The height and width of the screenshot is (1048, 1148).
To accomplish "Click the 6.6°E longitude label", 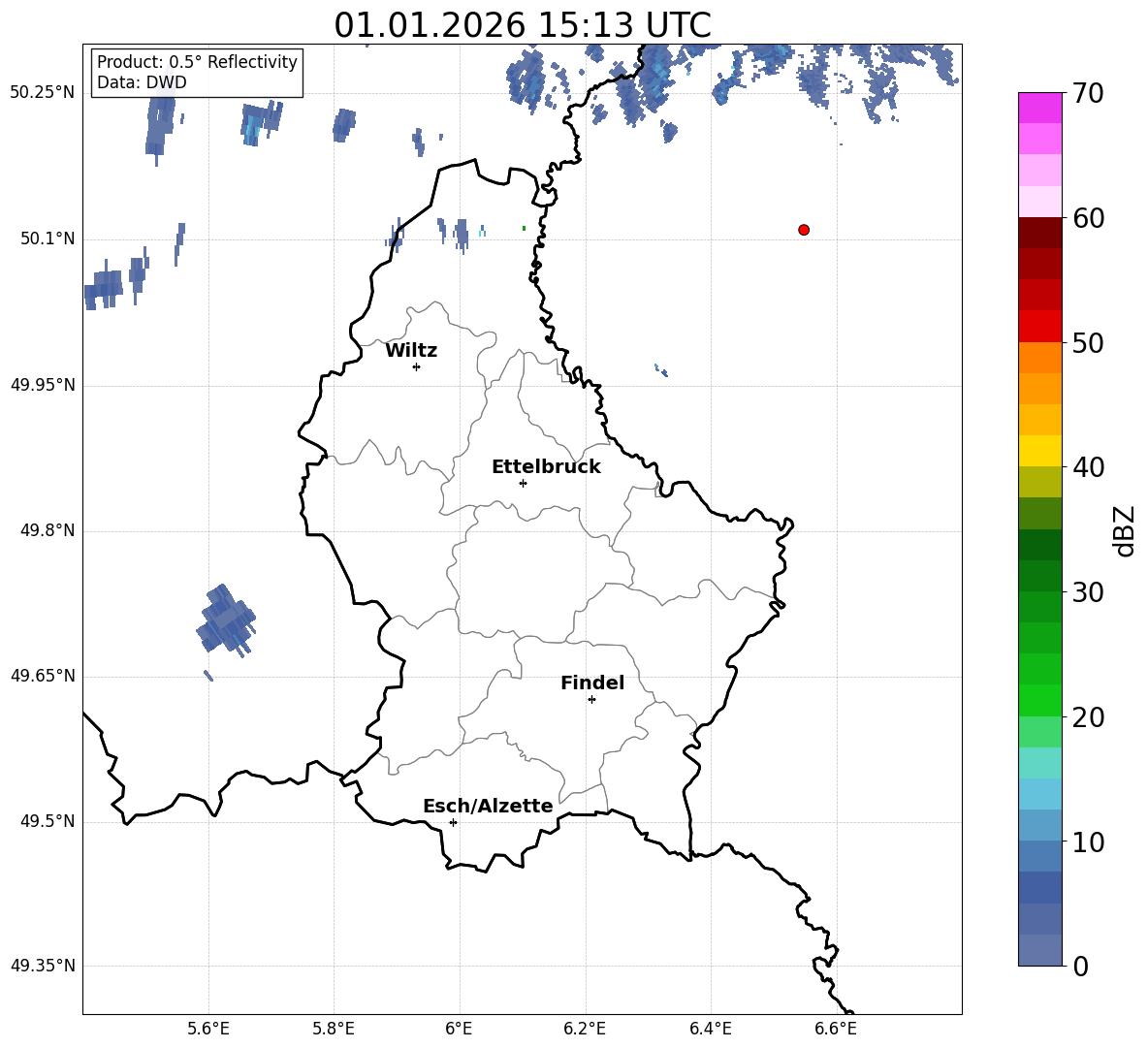I will [x=836, y=1029].
